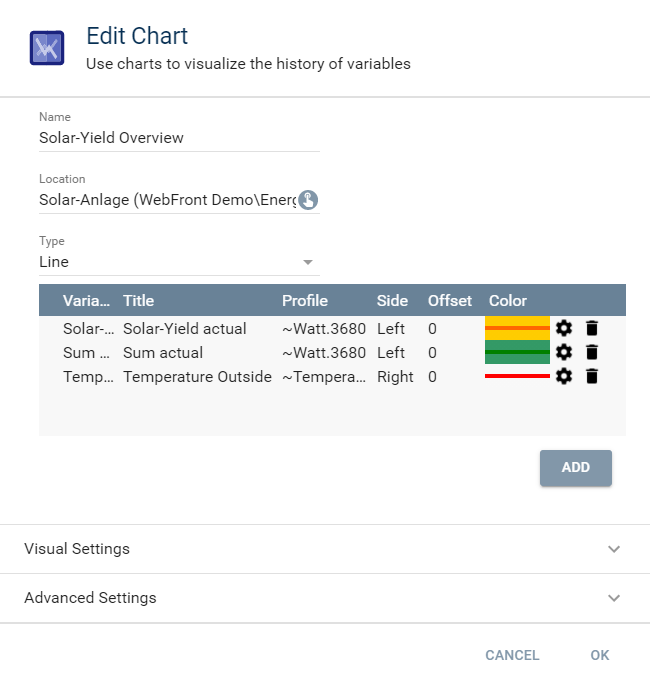The image size is (650, 688).
Task: Open settings gear for Solar-Yield actual row
Action: (564, 328)
